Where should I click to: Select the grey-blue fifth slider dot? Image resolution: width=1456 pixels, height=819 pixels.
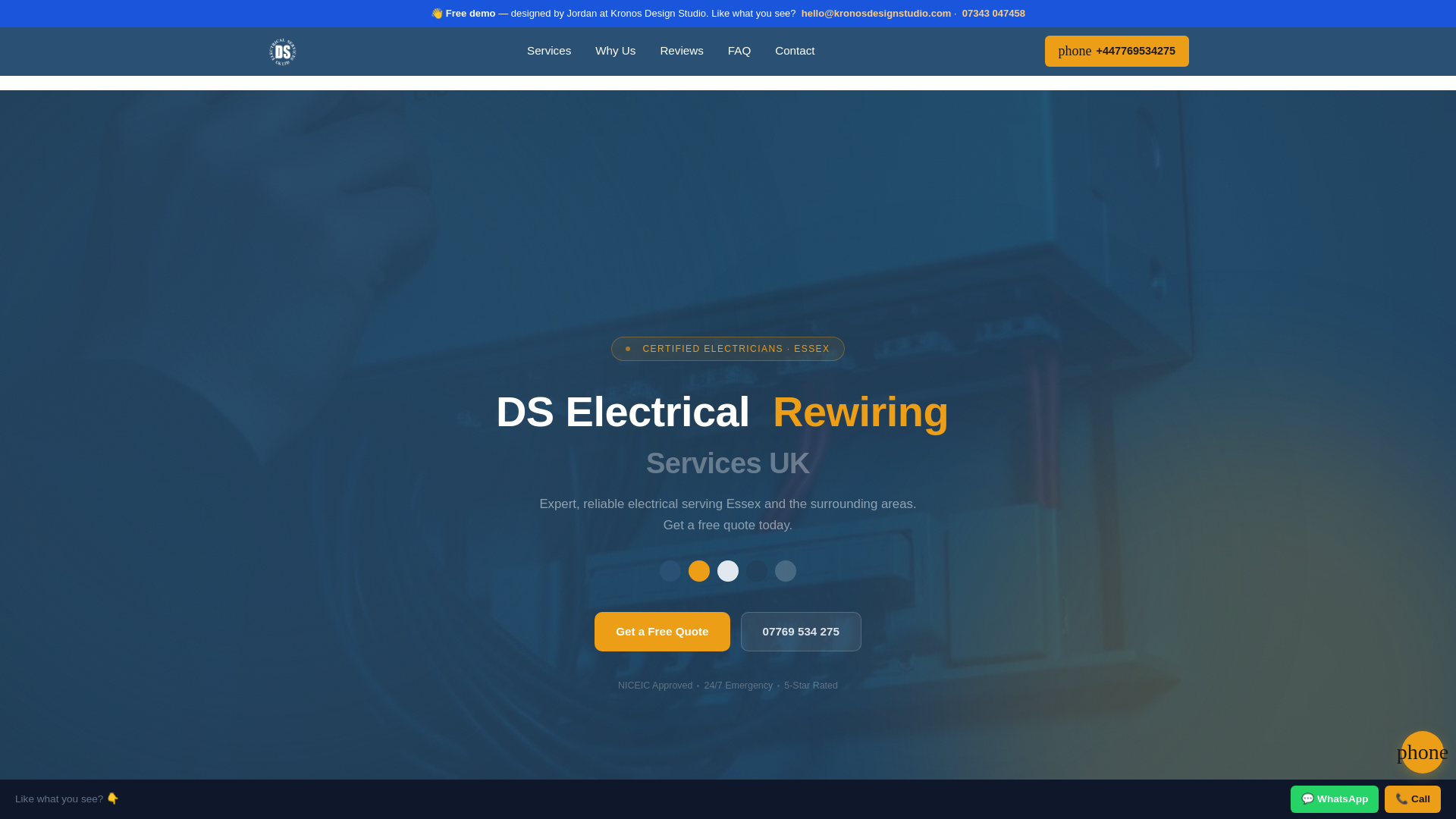click(786, 571)
